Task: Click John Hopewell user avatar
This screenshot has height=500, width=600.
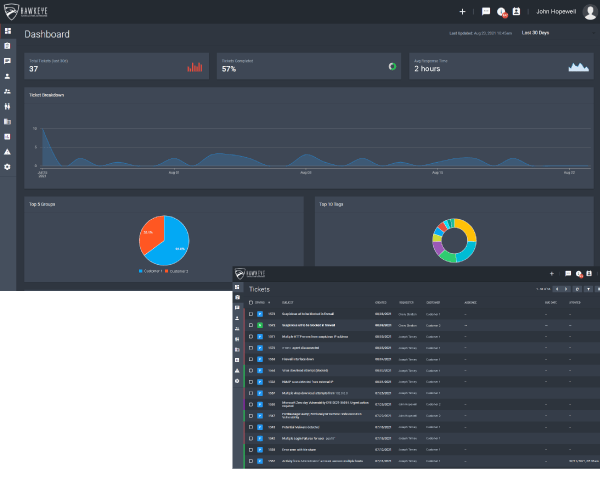Action: point(589,11)
